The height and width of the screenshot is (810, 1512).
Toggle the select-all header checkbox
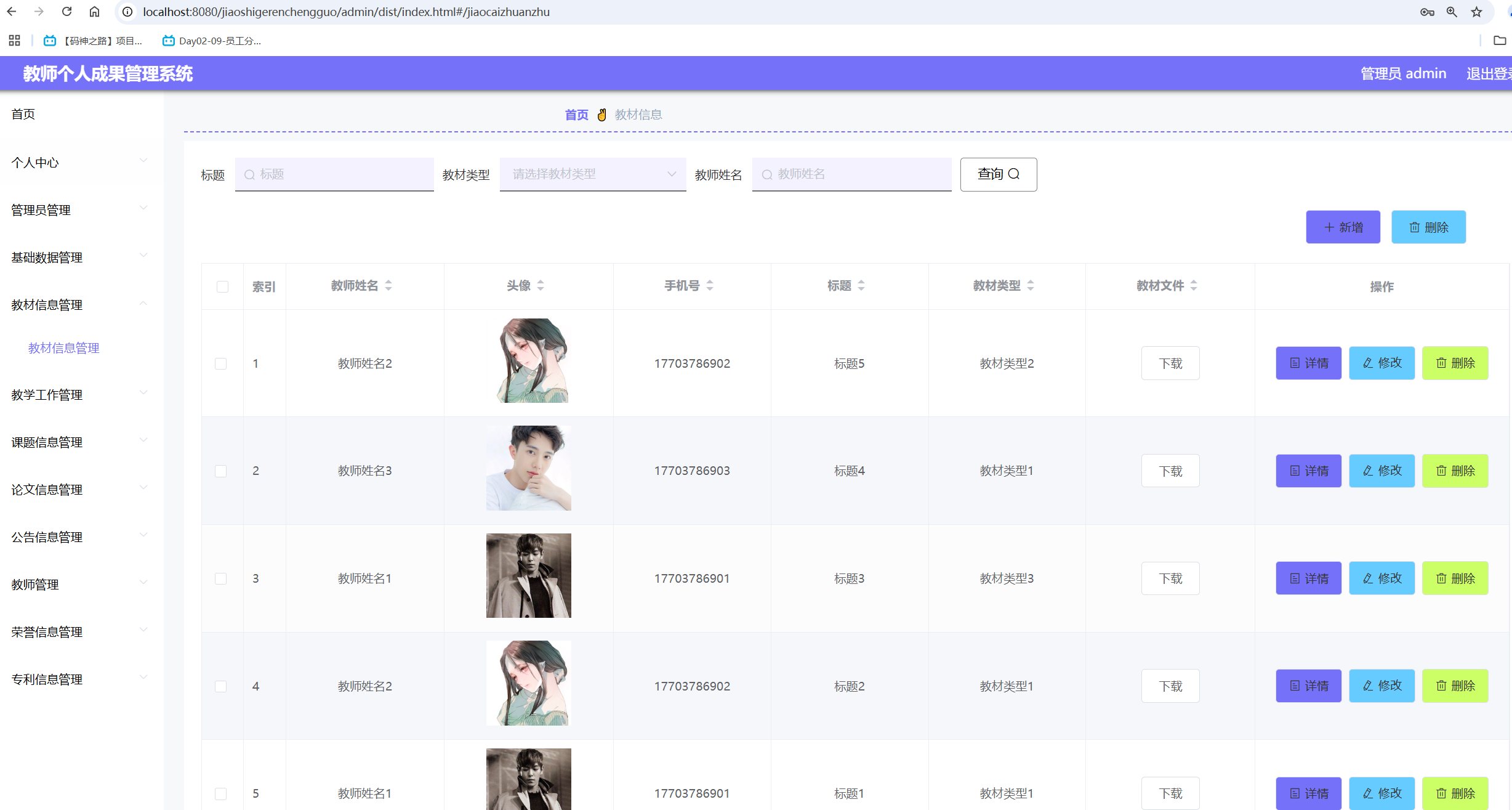click(x=222, y=286)
